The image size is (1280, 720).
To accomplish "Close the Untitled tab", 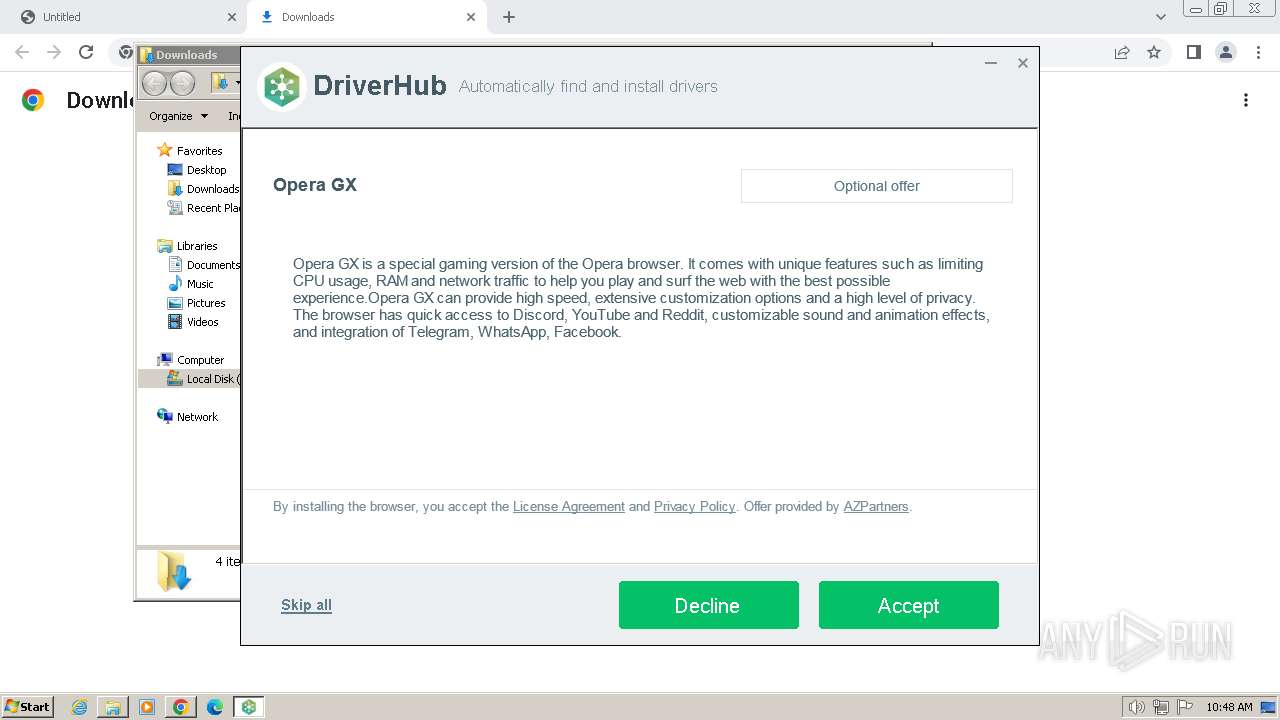I will 232,17.
